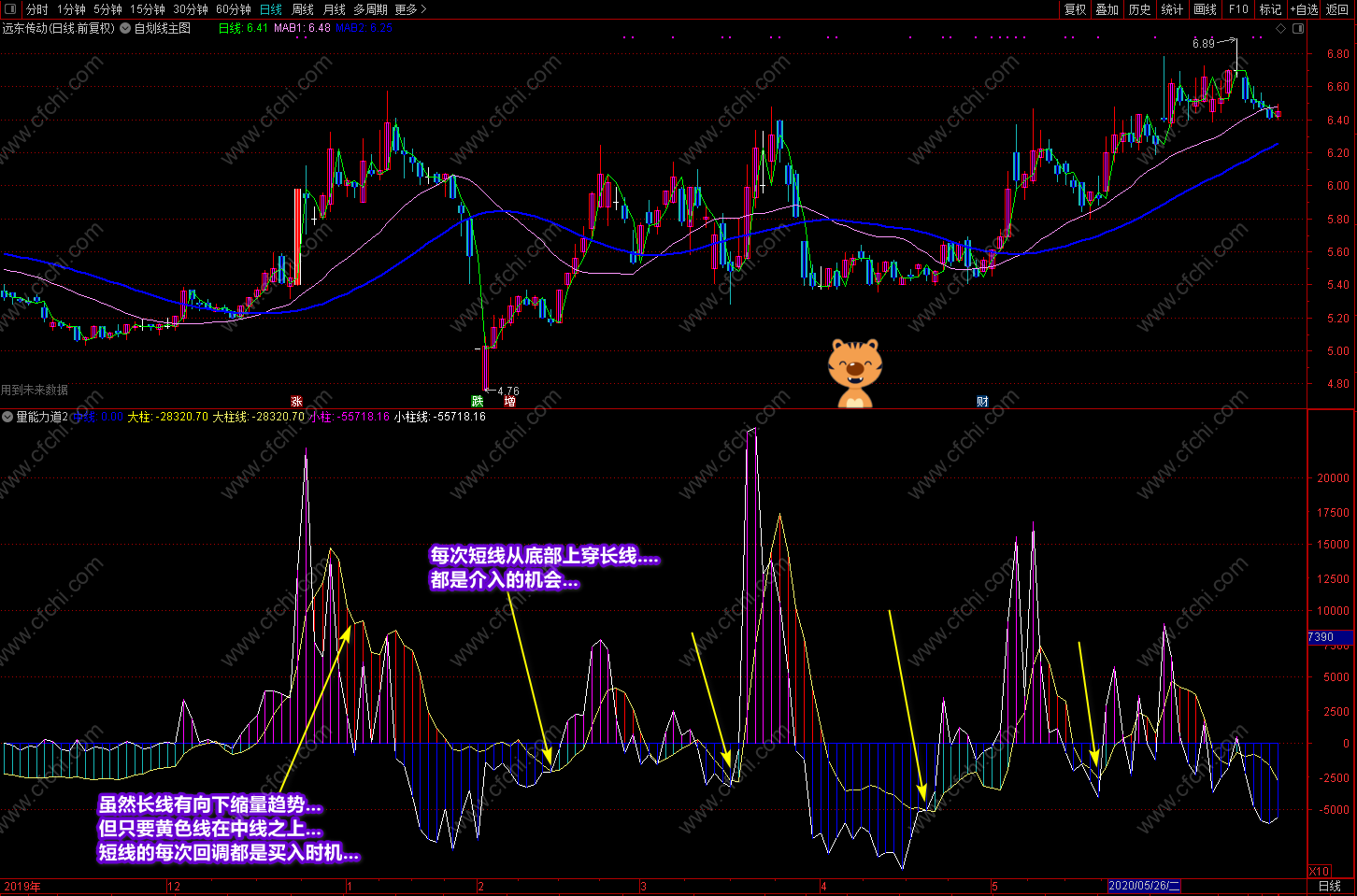
Task: Click the 返回 back button
Action: (x=1337, y=9)
